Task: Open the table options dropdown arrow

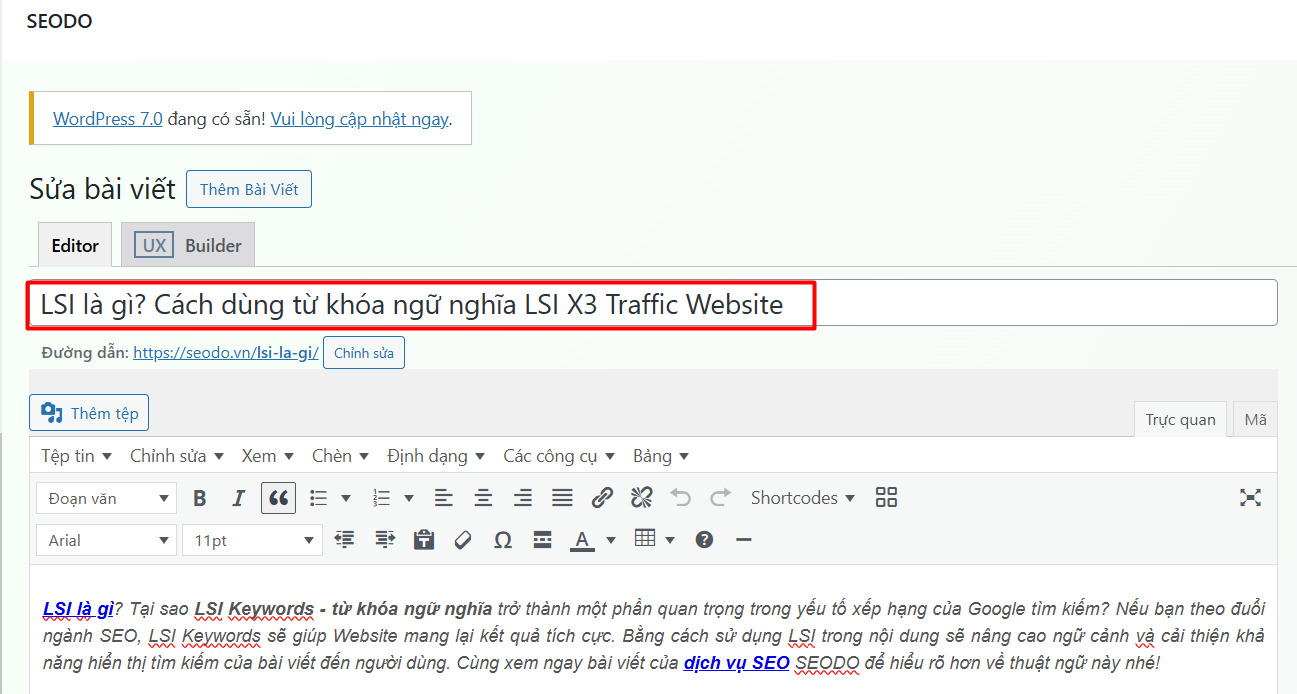Action: 670,540
